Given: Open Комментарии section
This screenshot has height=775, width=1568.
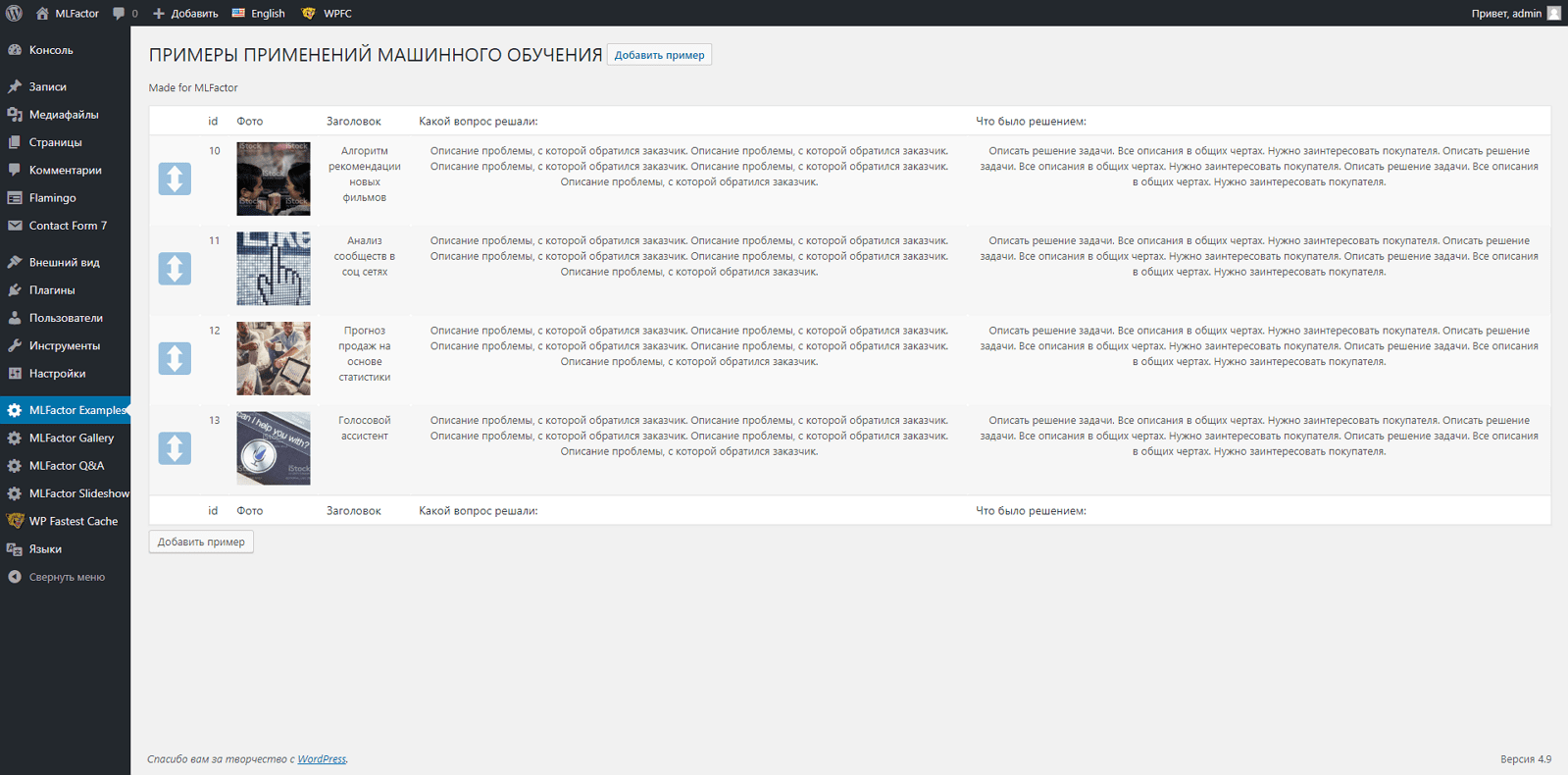Looking at the screenshot, I should 65,170.
